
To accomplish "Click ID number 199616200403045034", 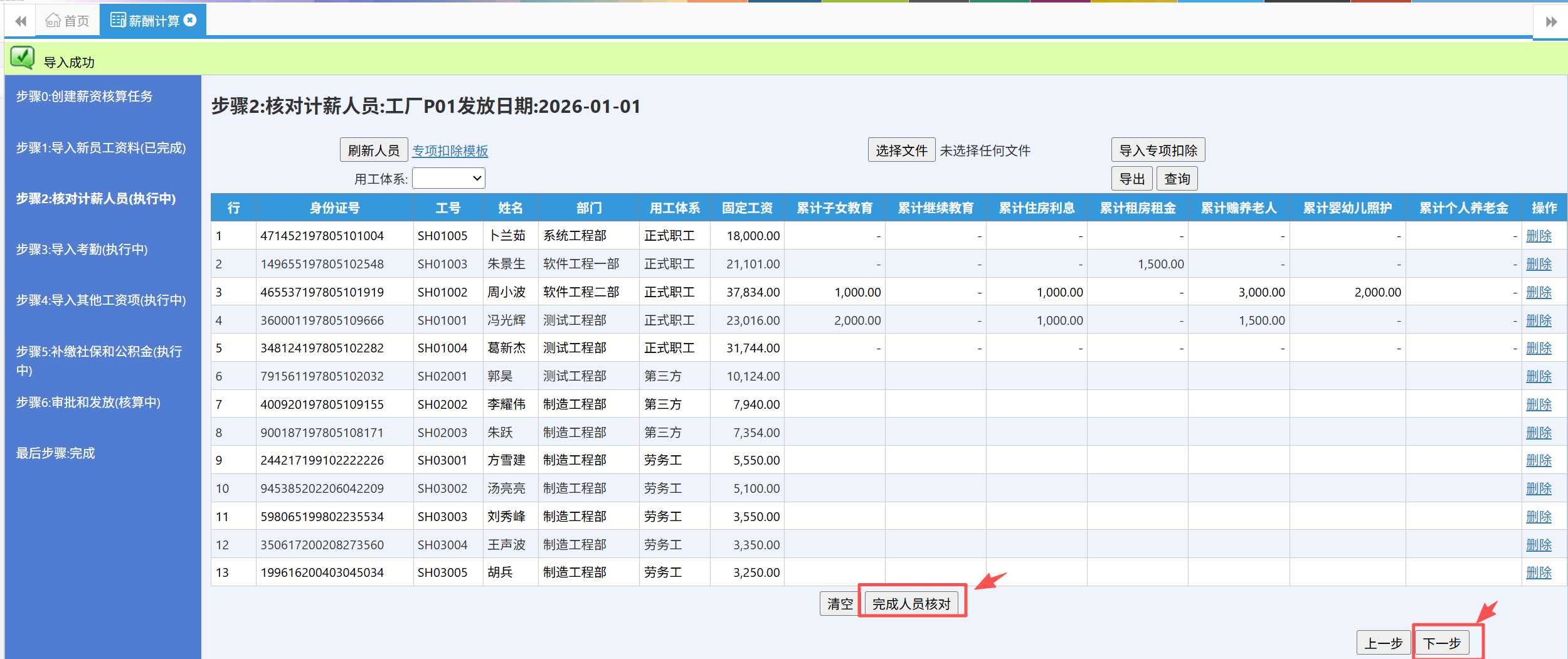I will click(x=322, y=572).
